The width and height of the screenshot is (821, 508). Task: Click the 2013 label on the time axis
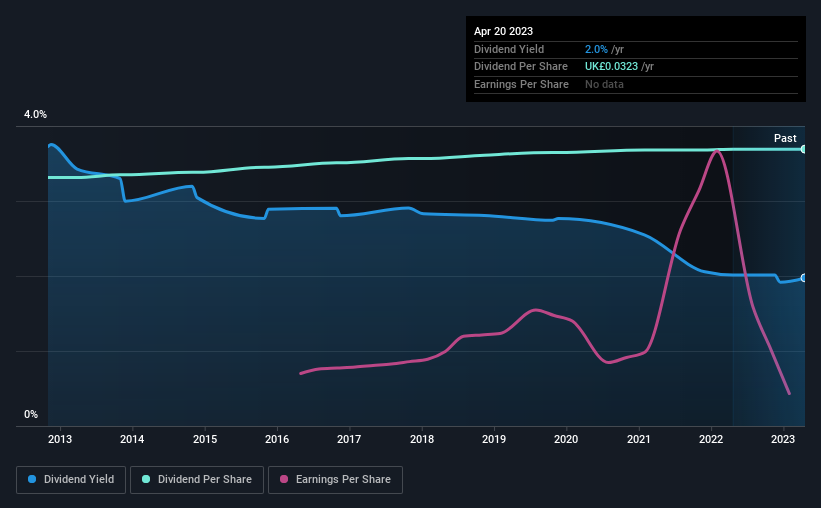pyautogui.click(x=60, y=439)
